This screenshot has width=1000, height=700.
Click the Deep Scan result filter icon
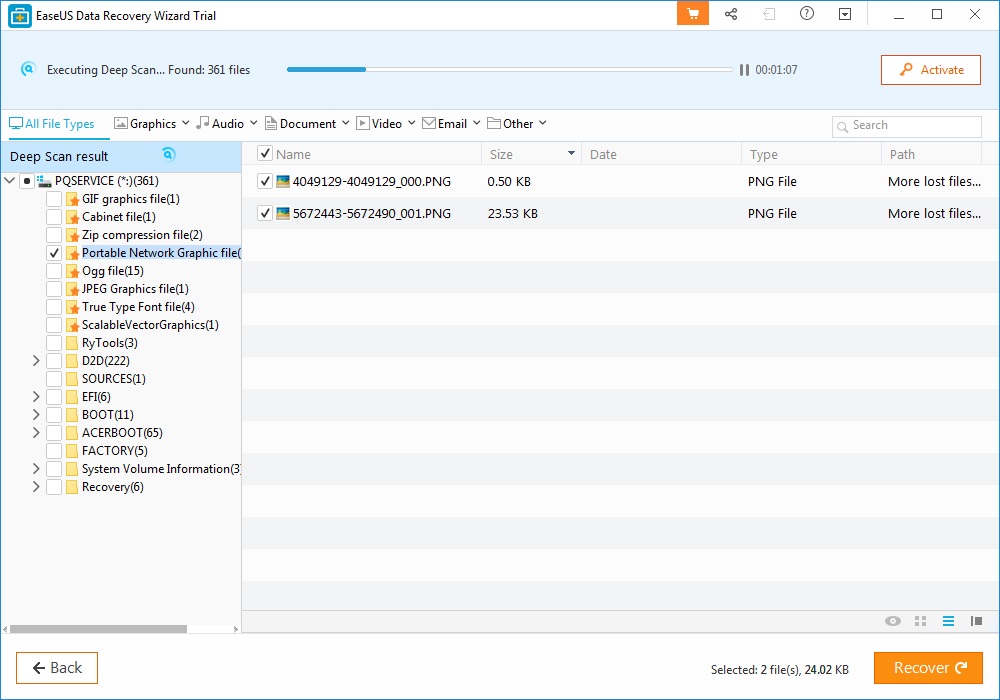(x=168, y=155)
